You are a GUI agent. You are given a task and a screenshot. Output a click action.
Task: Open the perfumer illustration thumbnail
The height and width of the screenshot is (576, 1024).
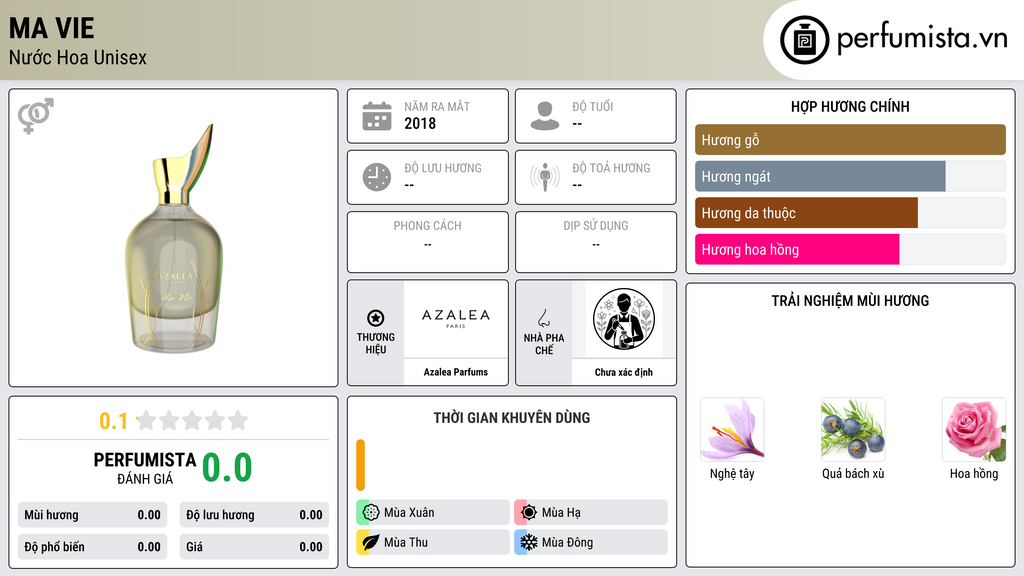click(x=624, y=319)
